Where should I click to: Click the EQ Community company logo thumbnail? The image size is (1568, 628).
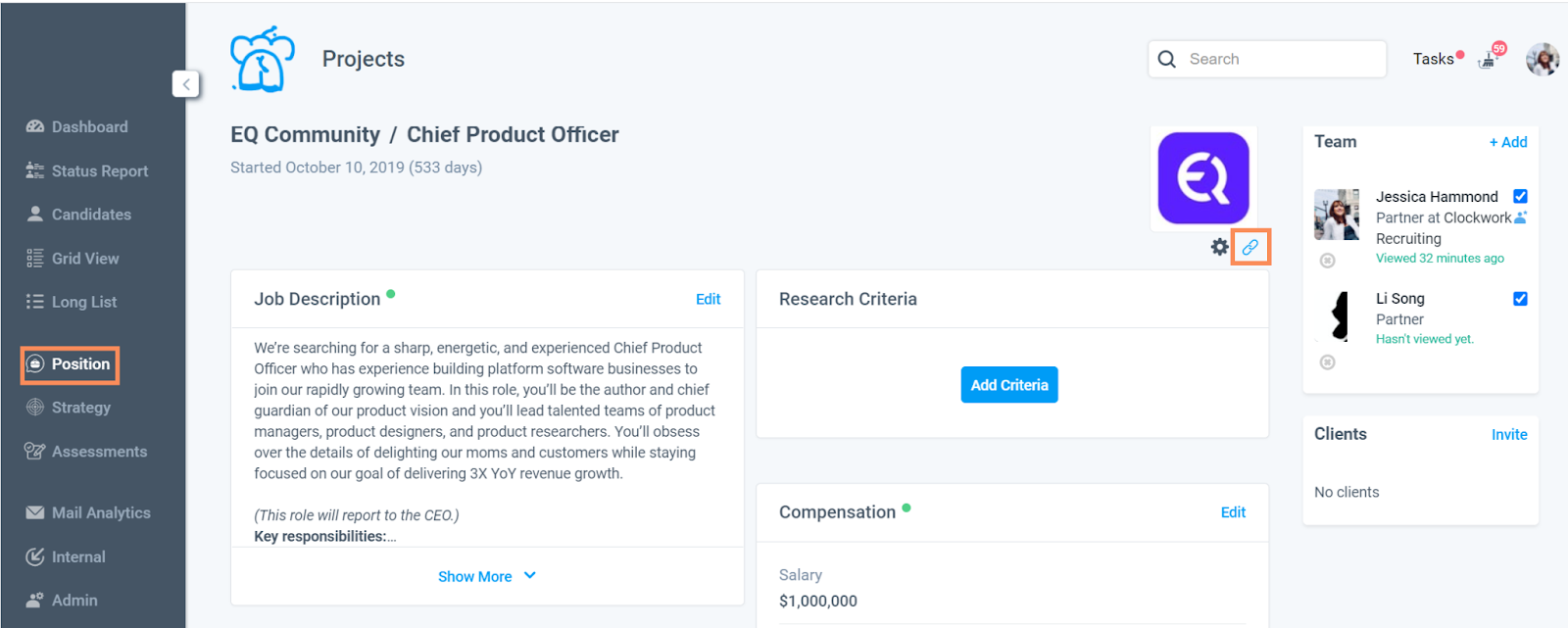[1203, 178]
